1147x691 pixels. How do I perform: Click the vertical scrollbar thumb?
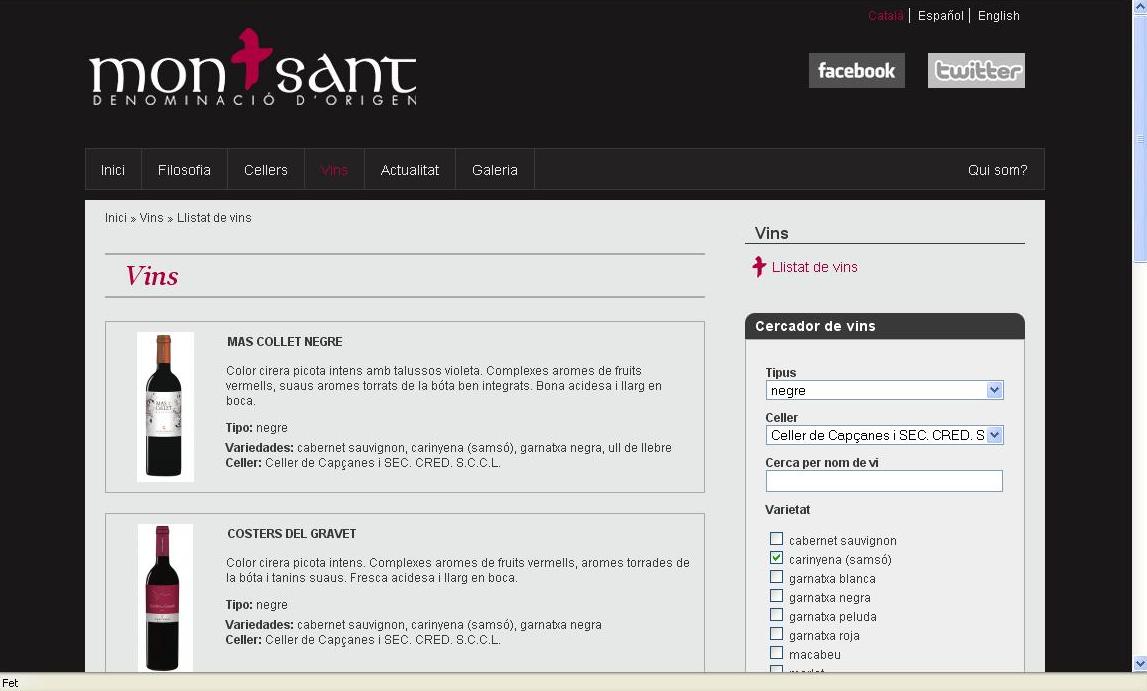[x=1140, y=137]
